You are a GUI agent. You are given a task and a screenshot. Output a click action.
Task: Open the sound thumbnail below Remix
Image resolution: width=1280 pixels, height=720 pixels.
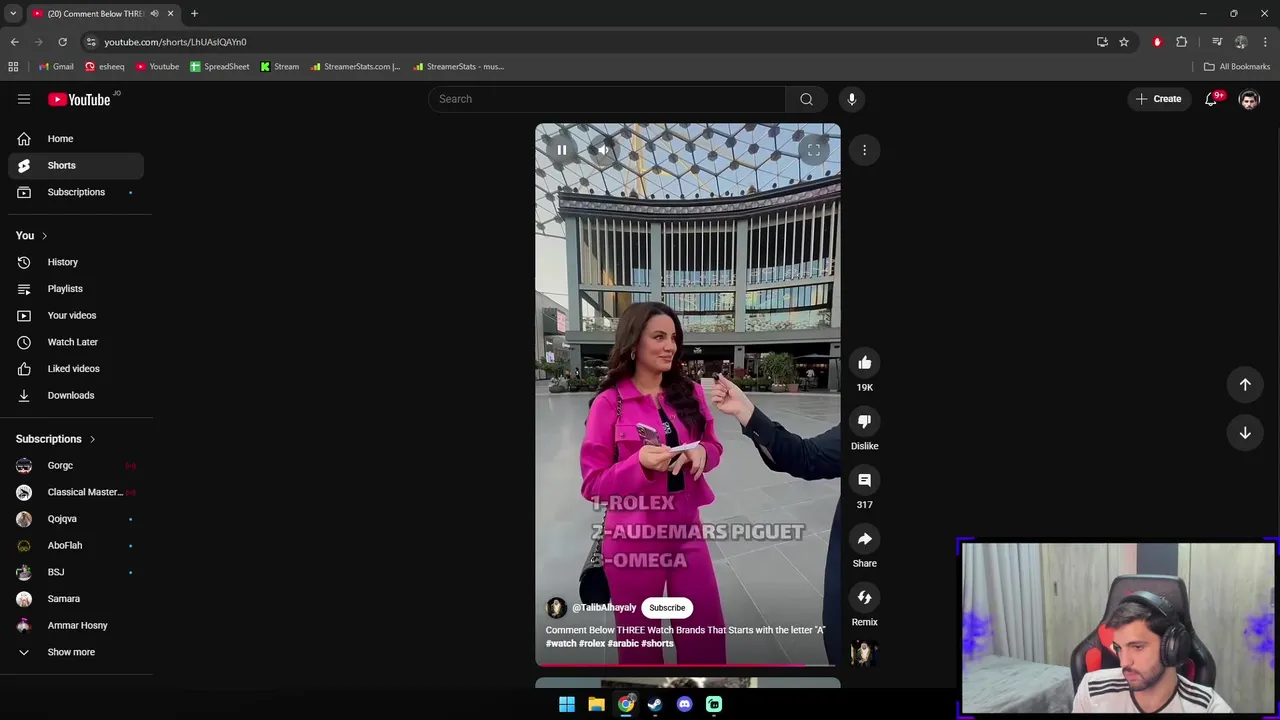pos(864,653)
